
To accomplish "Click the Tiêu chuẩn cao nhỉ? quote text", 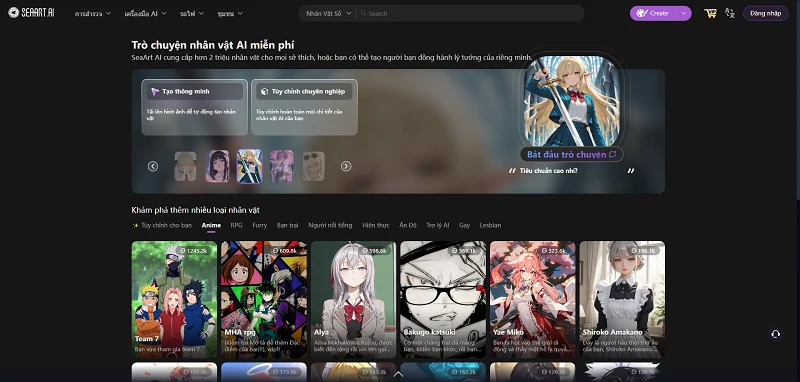I will (x=548, y=171).
